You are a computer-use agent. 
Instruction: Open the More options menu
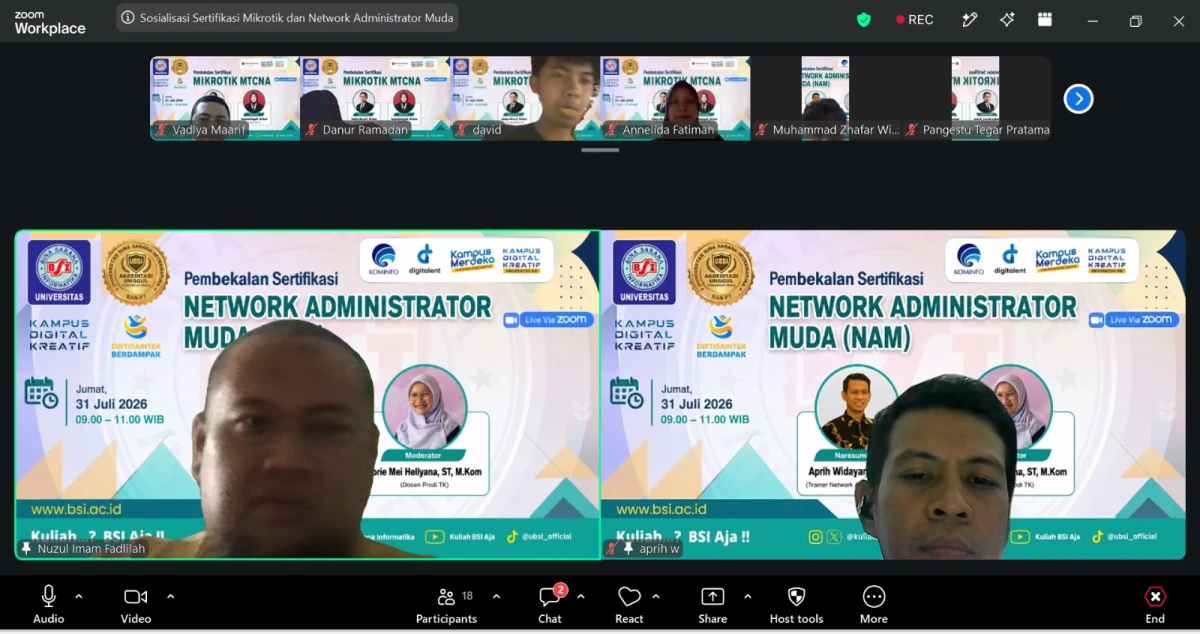873,605
